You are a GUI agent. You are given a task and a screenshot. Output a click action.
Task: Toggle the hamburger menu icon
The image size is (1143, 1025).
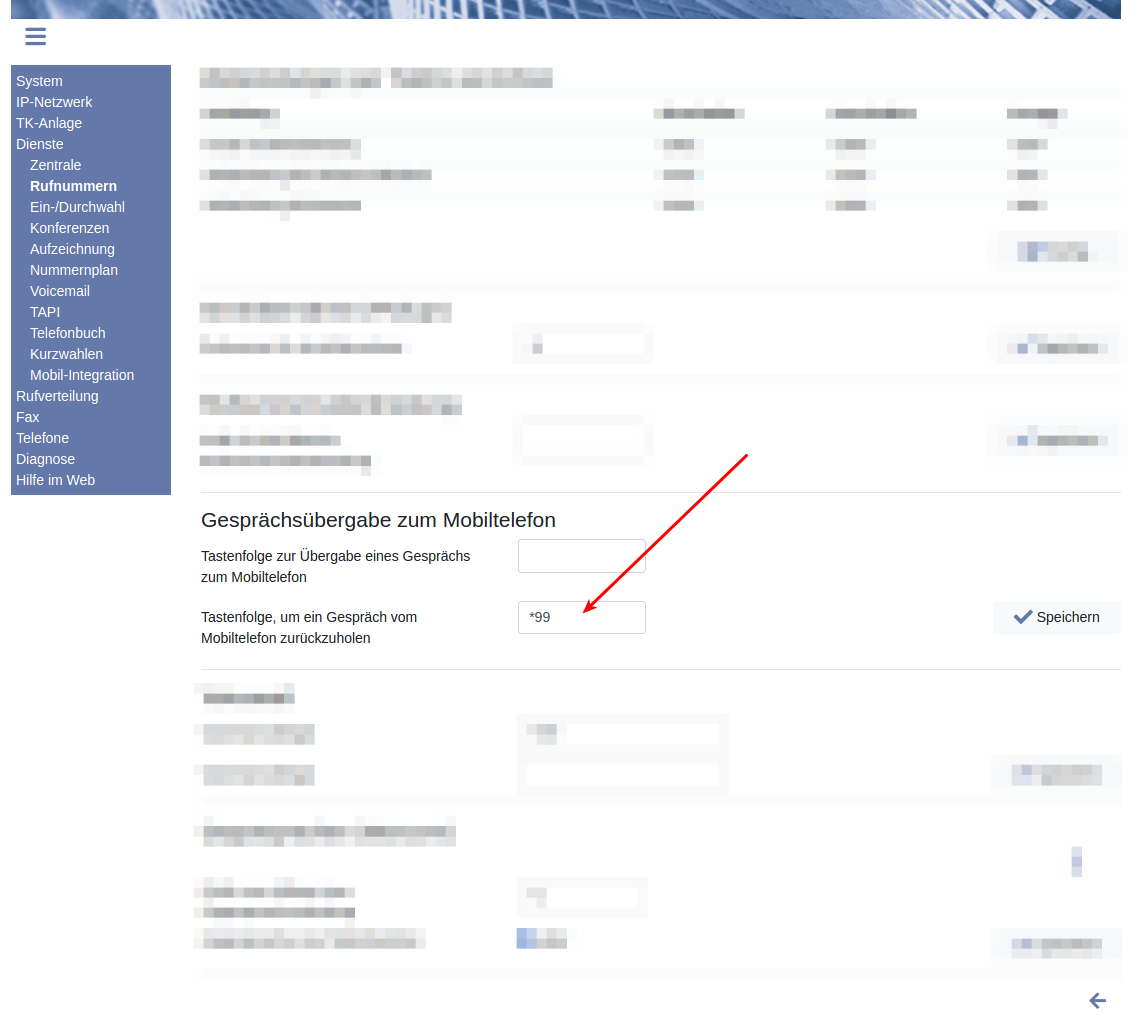coord(36,37)
